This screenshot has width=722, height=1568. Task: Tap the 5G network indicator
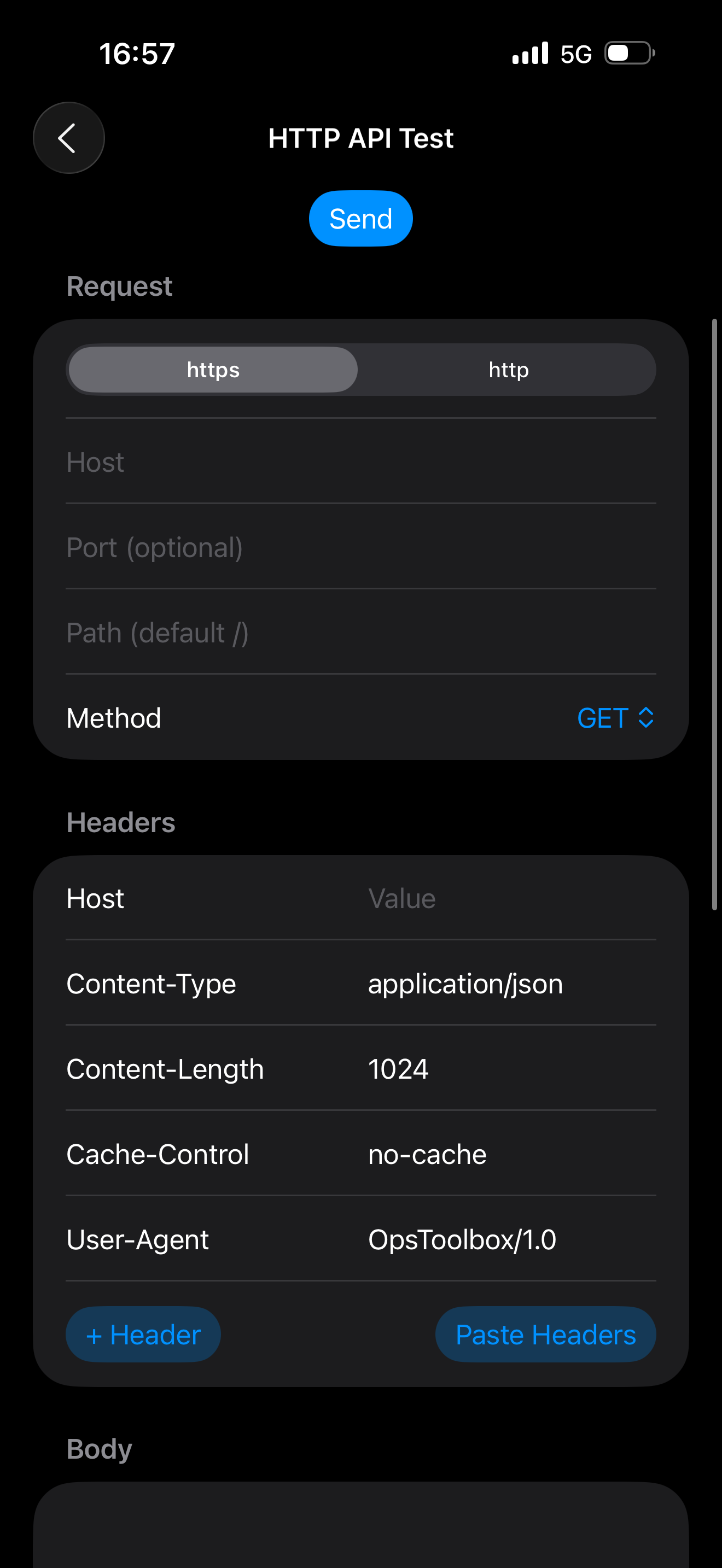pyautogui.click(x=576, y=54)
